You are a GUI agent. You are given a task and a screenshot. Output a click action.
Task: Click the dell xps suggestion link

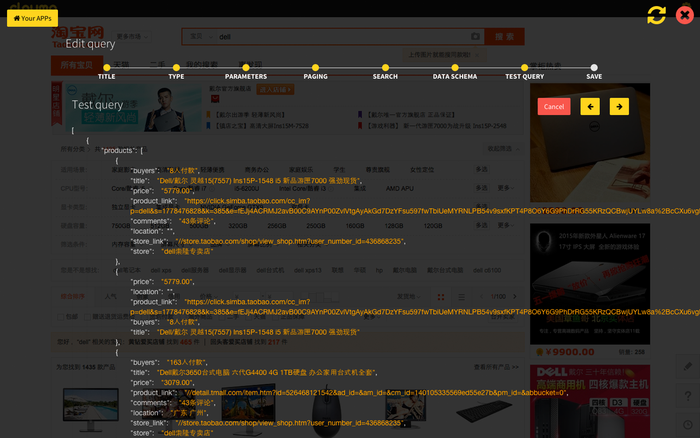(x=161, y=271)
